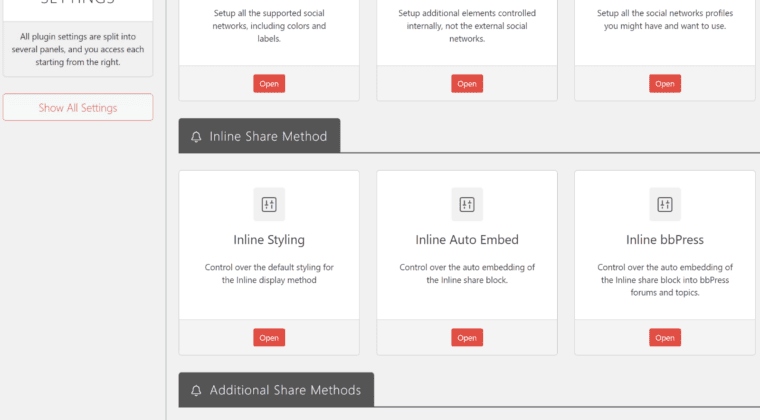This screenshot has height=420, width=760.
Task: Open the Inline bbPress panel
Action: pos(665,338)
